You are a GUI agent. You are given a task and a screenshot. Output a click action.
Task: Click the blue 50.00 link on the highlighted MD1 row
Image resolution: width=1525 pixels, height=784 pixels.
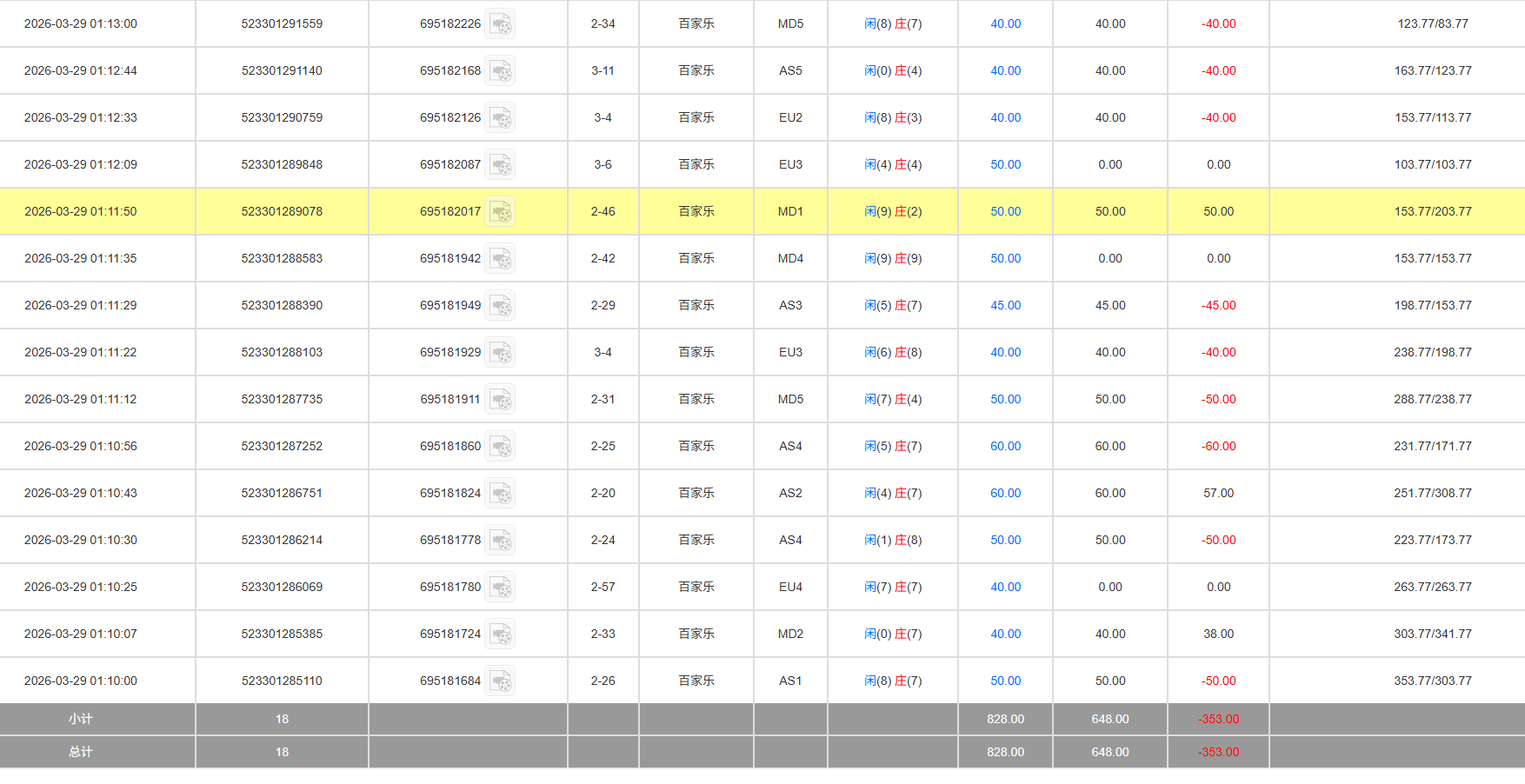tap(1004, 211)
